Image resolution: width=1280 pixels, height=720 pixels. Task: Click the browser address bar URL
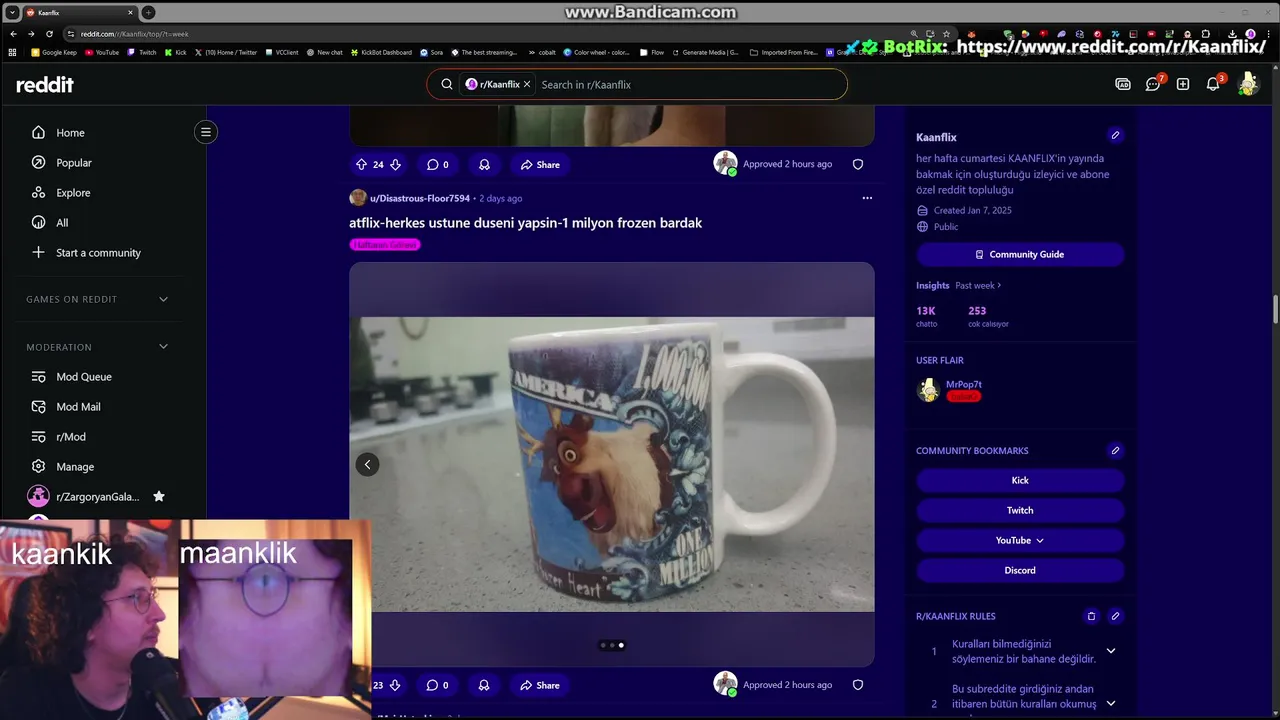point(135,34)
